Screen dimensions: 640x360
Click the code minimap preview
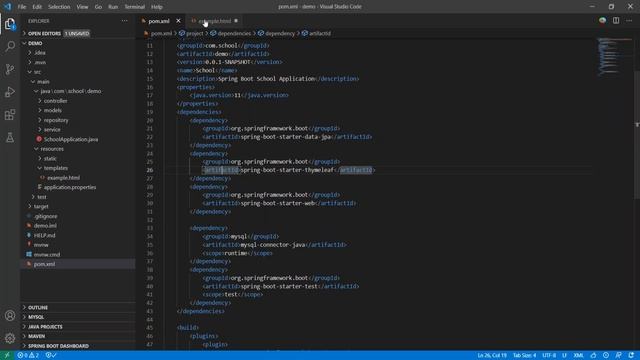(615, 56)
